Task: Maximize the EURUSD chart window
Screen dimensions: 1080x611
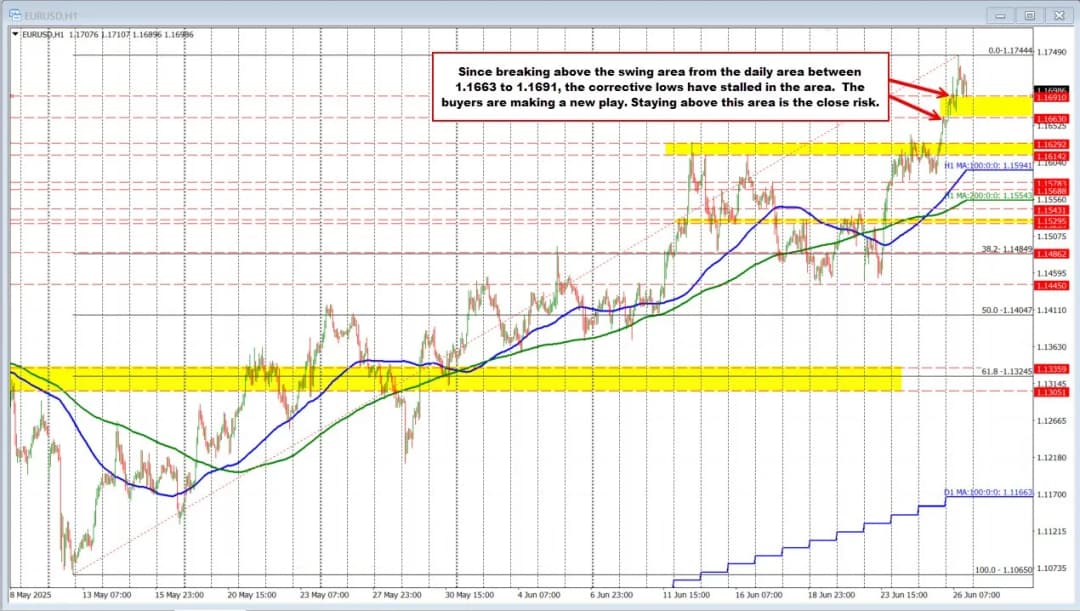Action: tap(1029, 15)
